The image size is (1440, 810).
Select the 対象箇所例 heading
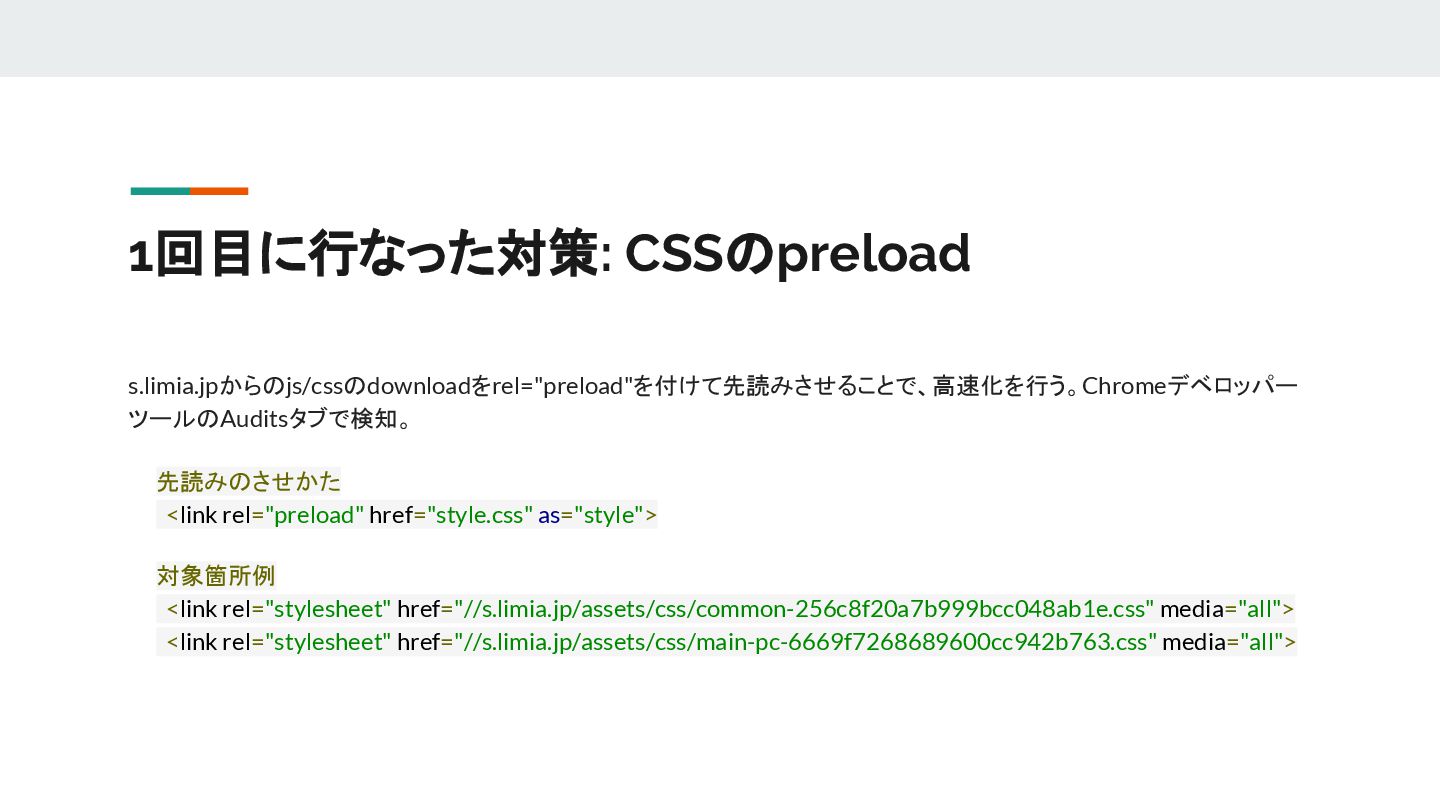pos(216,576)
